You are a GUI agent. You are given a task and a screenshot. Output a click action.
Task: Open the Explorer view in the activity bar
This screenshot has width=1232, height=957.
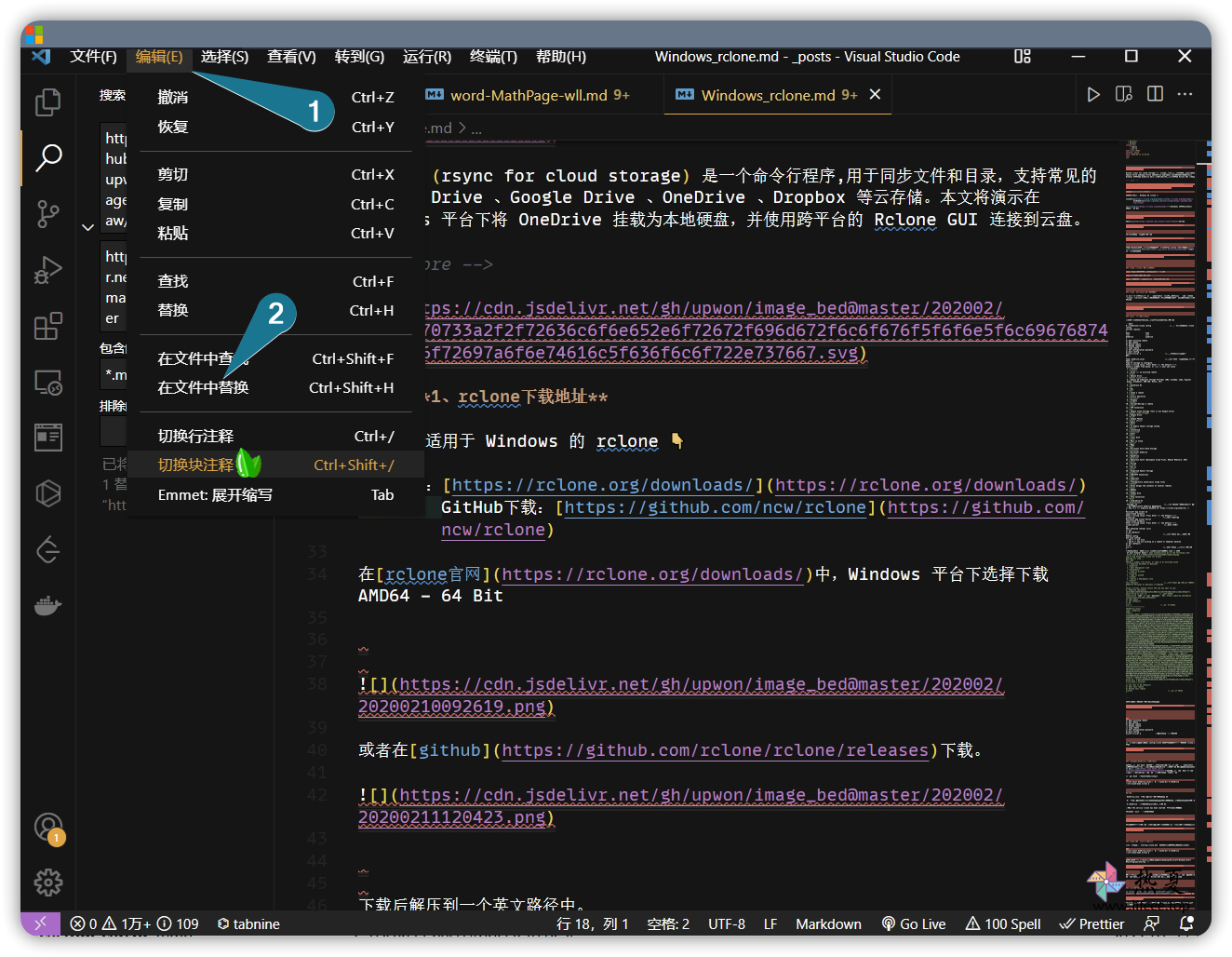coord(48,101)
